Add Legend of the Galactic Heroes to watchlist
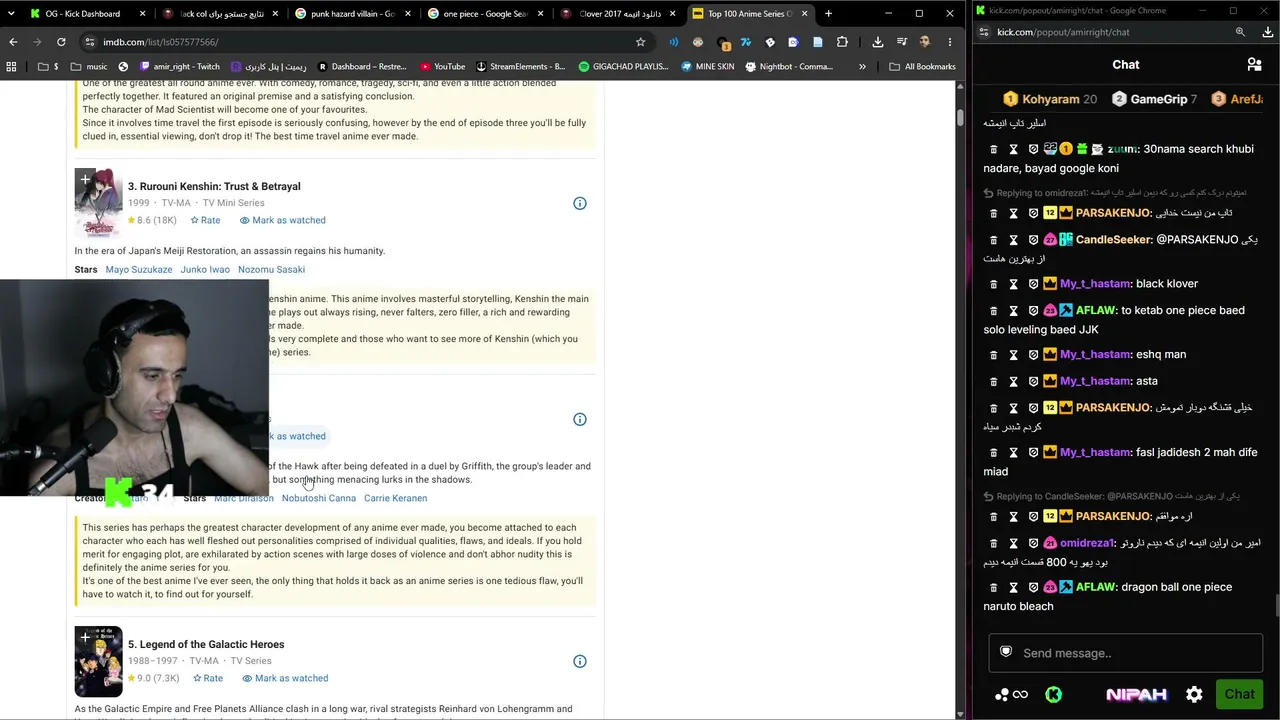1280x720 pixels. (85, 637)
